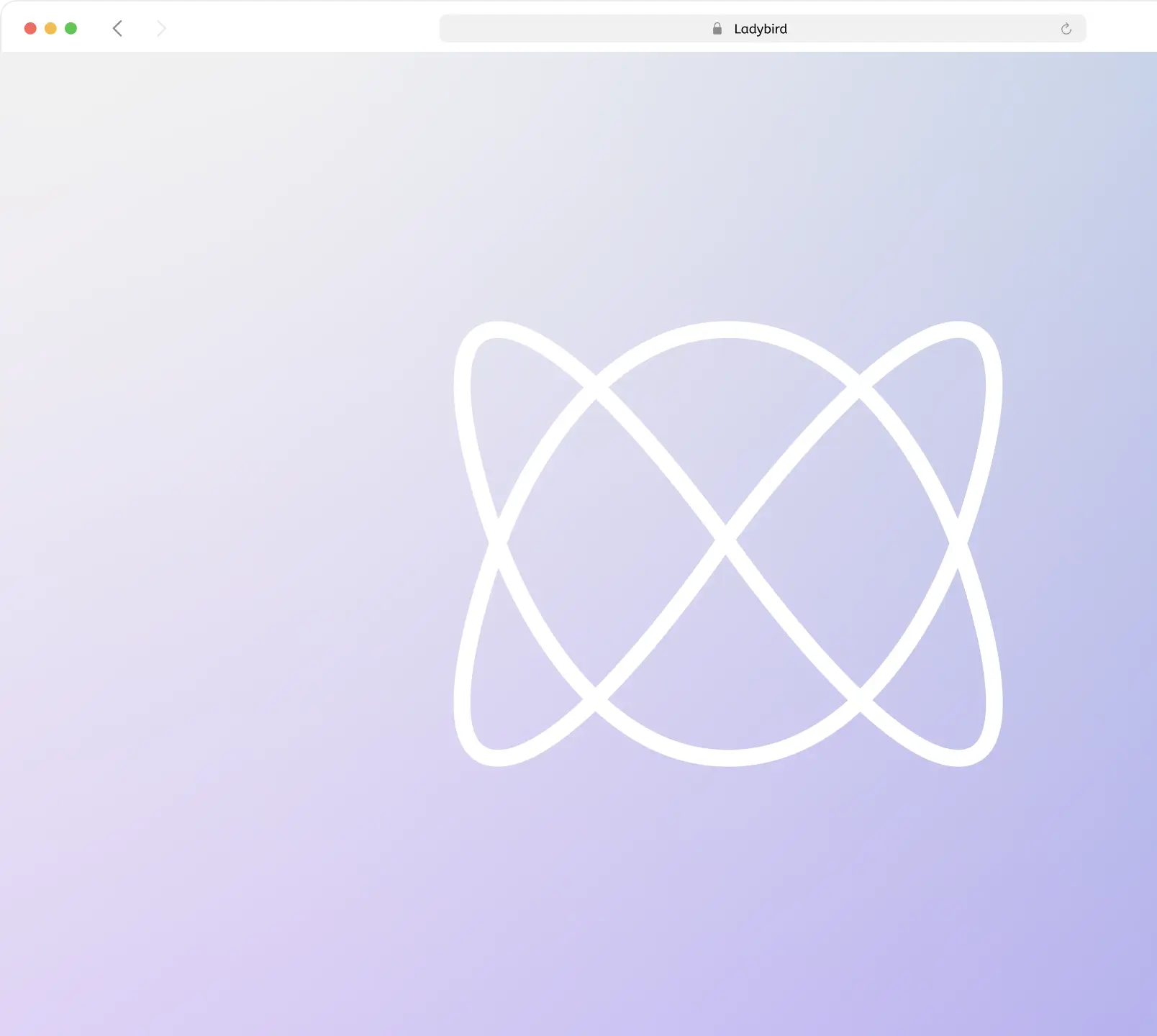Click the blank toolbar space right of address bar

point(1121,29)
